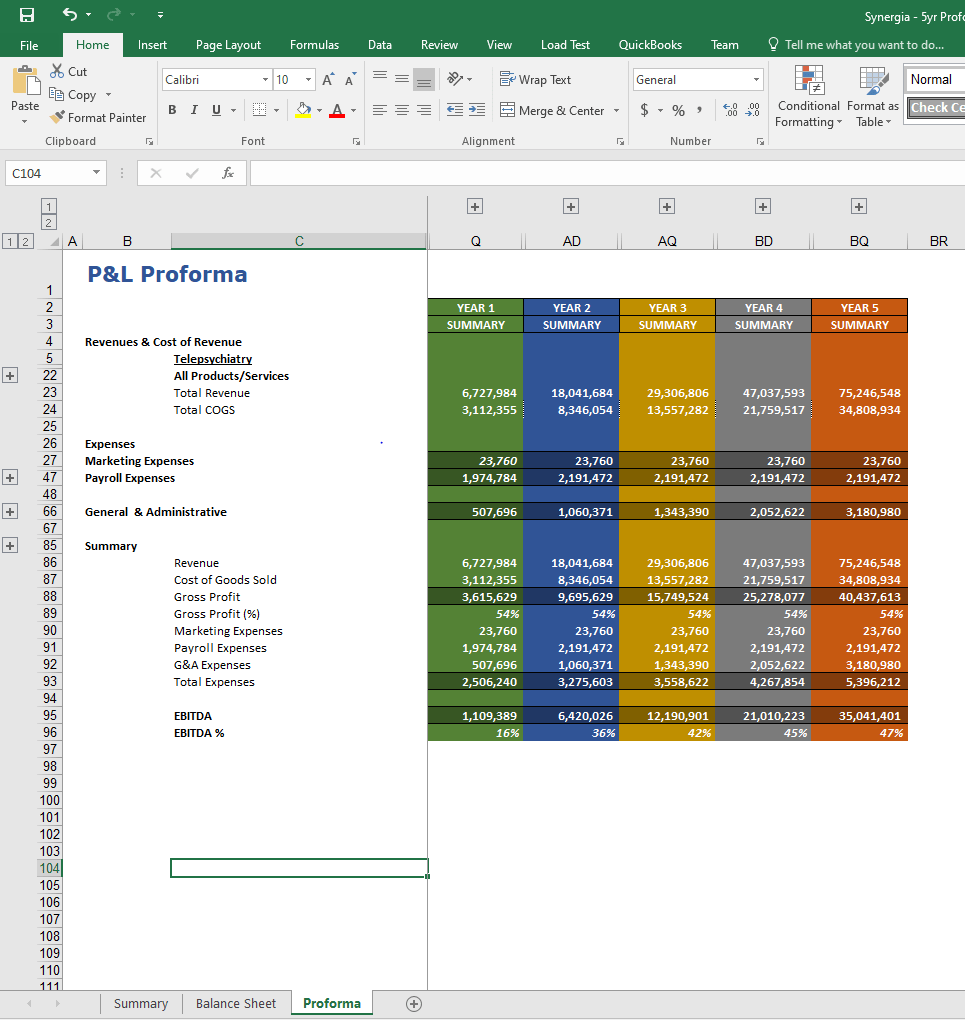Apply yellow fill color to cell
The image size is (965, 1020).
(x=303, y=111)
